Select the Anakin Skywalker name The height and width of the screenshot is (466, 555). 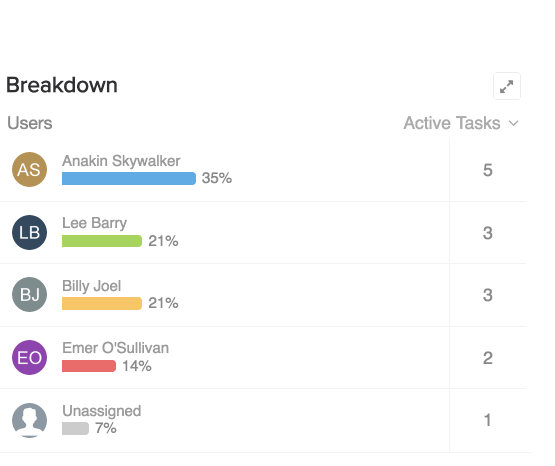click(x=121, y=161)
